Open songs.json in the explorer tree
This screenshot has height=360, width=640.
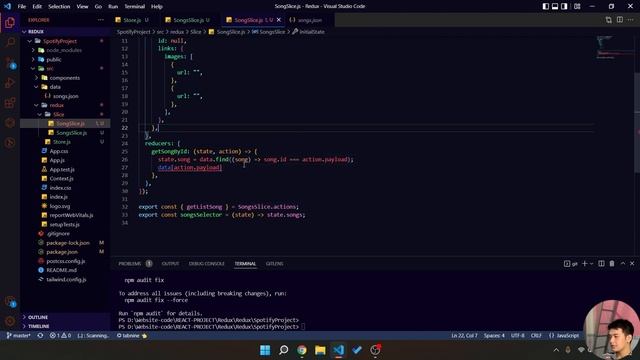point(65,96)
